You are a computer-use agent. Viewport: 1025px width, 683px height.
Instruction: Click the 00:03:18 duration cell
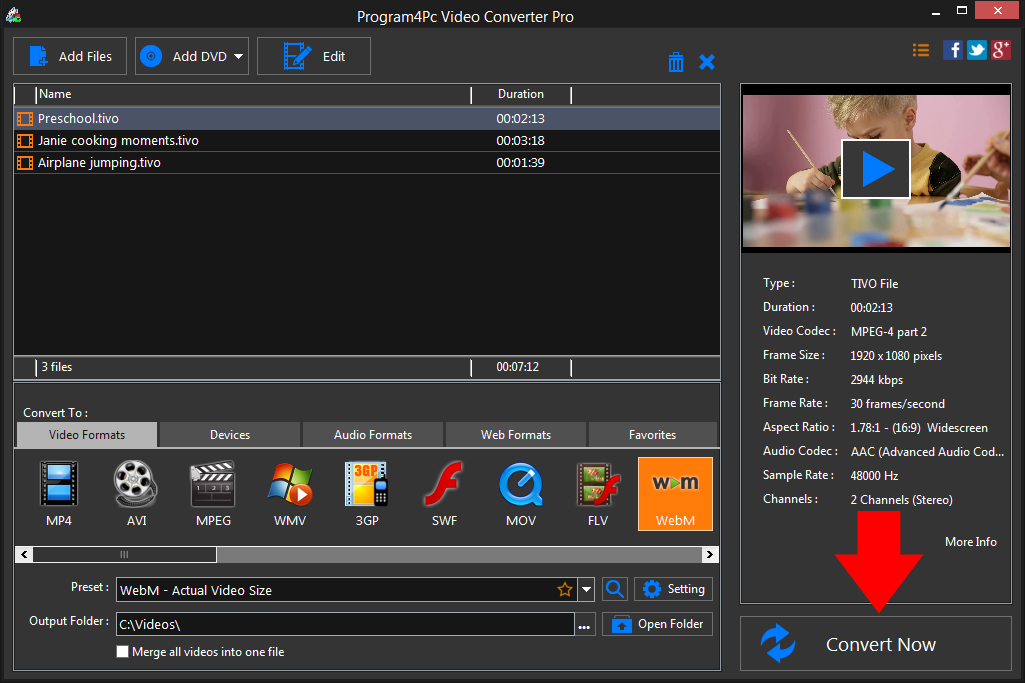(x=520, y=141)
